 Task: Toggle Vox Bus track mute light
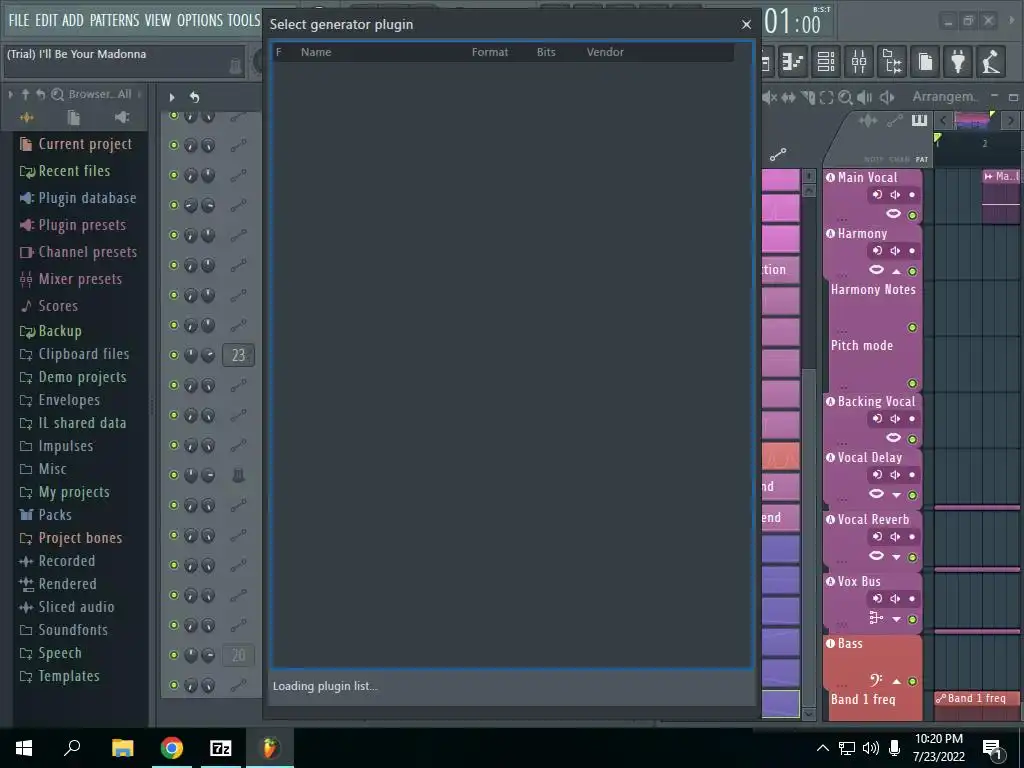912,619
